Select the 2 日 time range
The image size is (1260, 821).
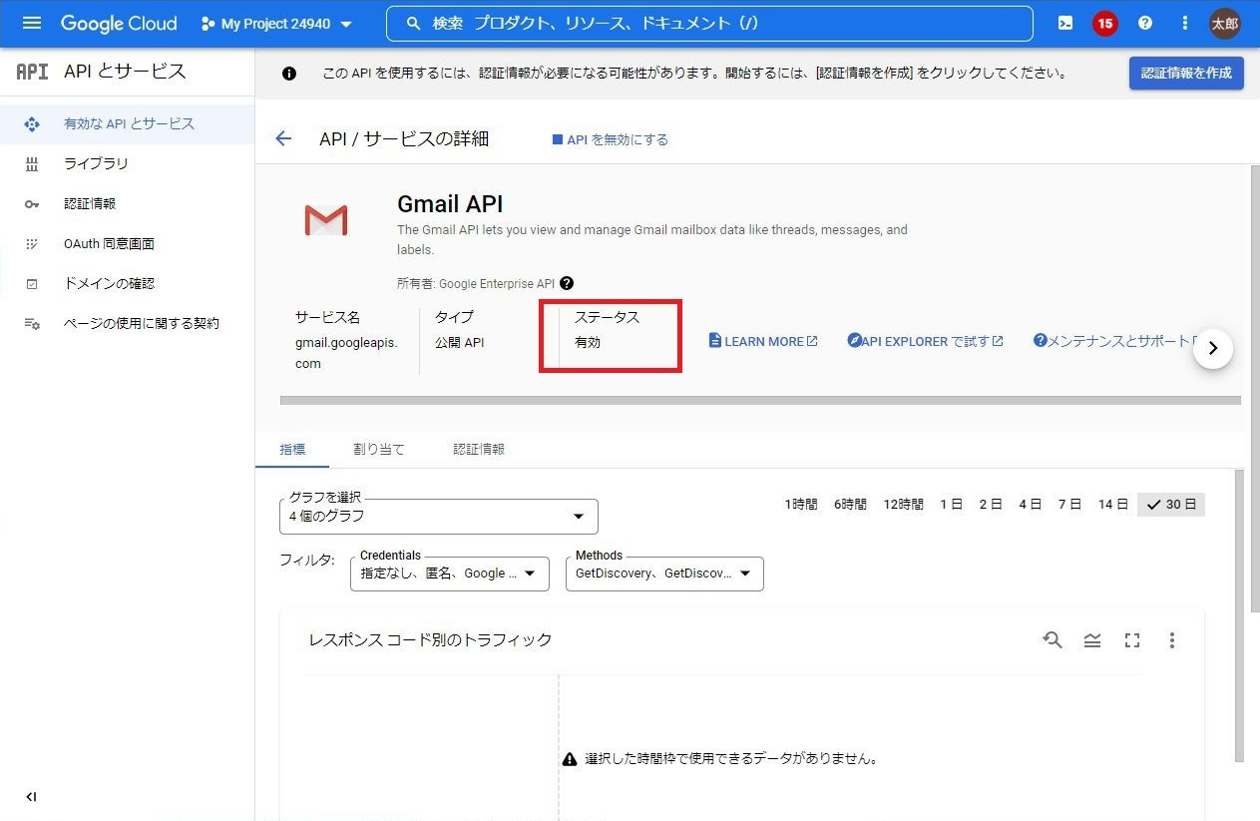pos(990,505)
